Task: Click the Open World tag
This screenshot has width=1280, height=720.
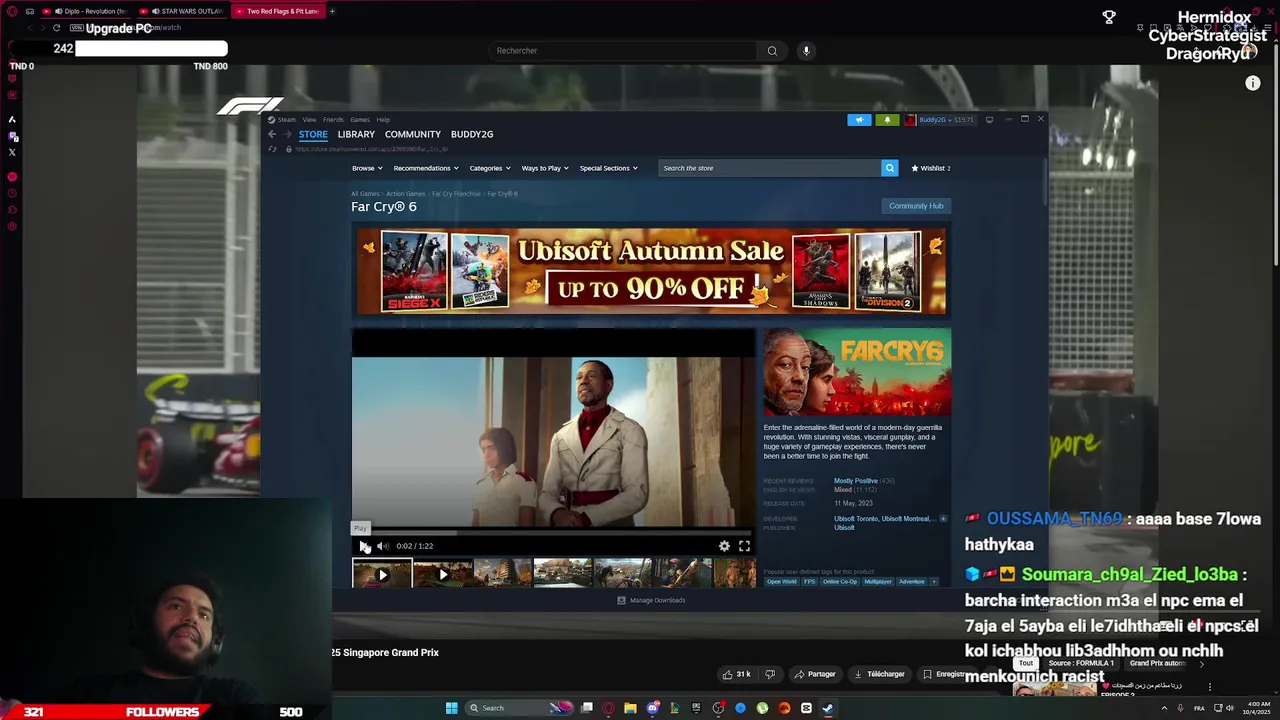Action: click(782, 582)
